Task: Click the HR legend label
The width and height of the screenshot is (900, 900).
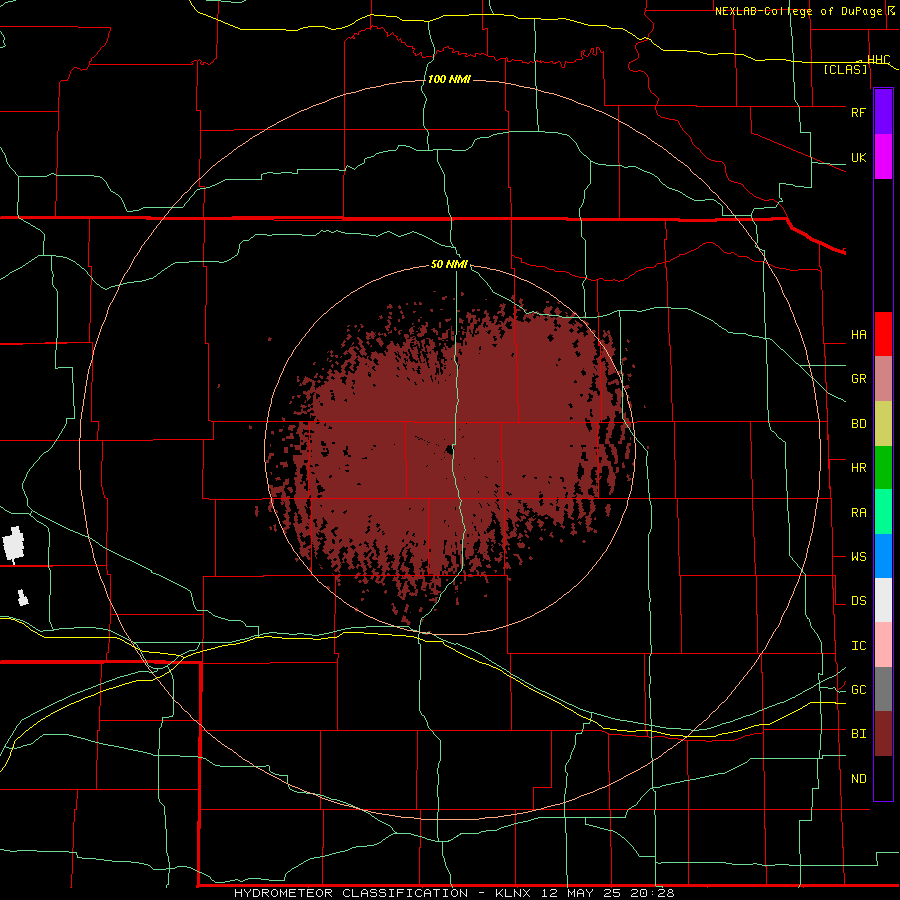Action: pyautogui.click(x=858, y=468)
